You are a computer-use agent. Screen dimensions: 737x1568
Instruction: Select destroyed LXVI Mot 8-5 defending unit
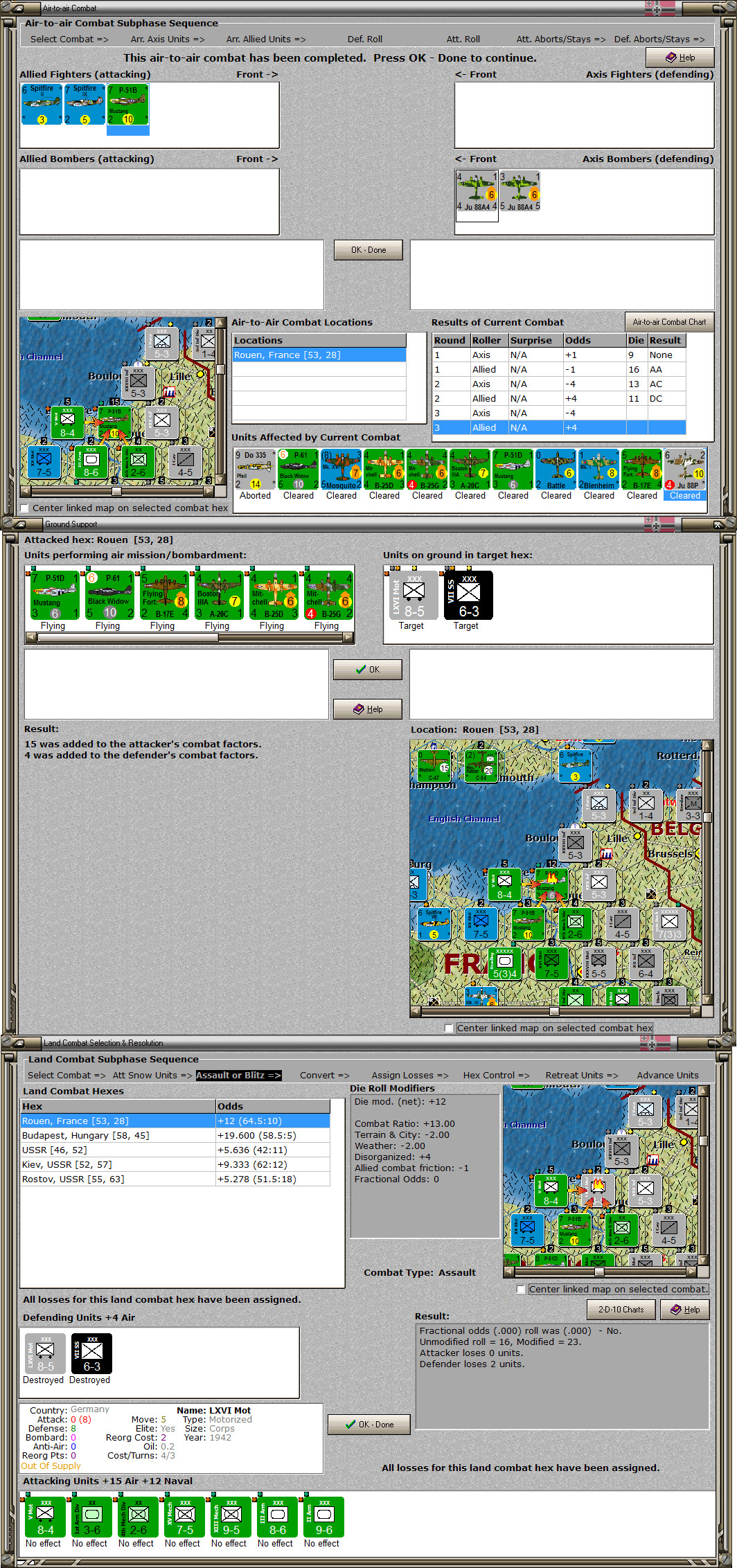pyautogui.click(x=45, y=1354)
